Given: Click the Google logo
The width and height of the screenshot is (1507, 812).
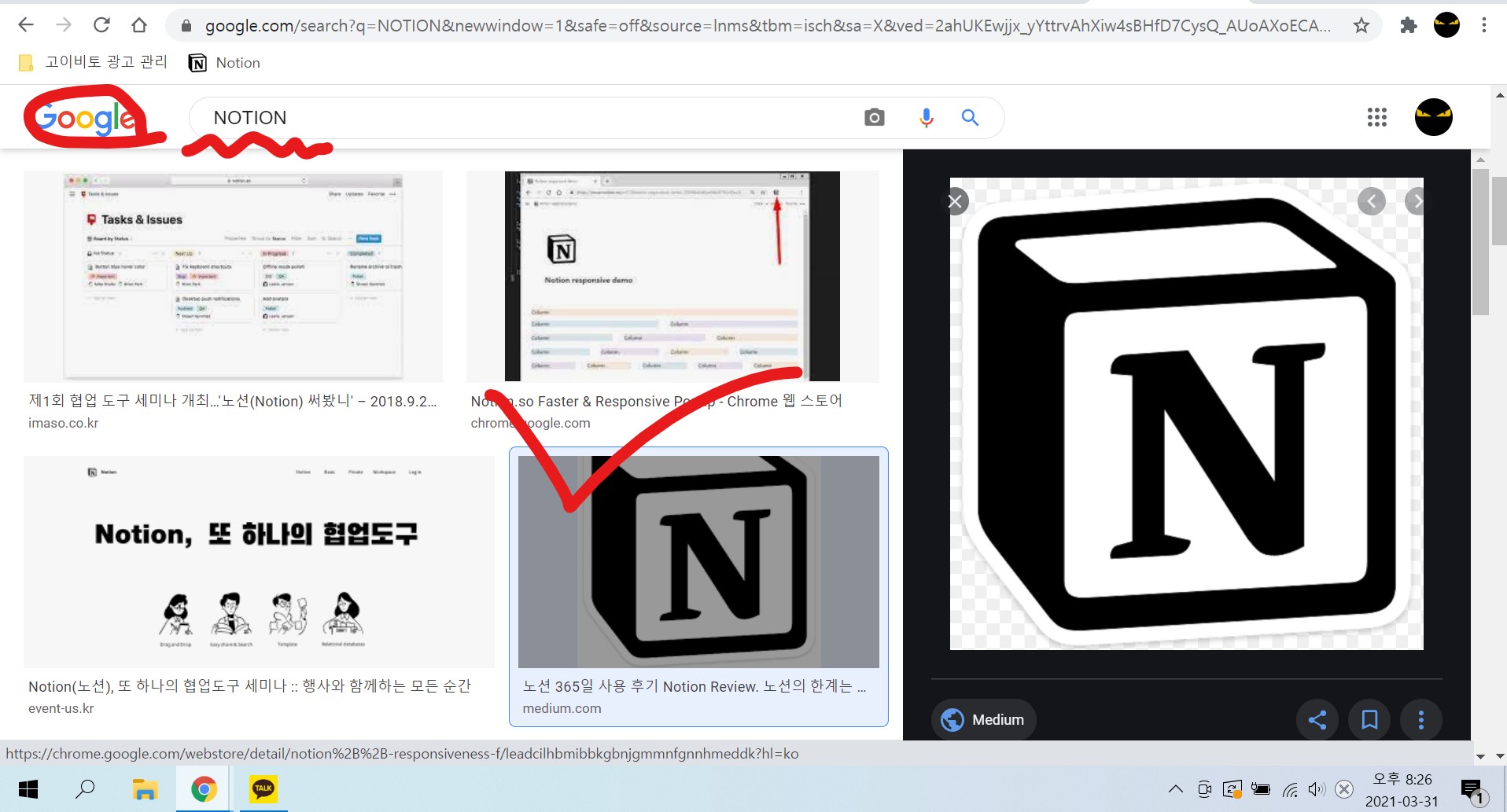Looking at the screenshot, I should (x=86, y=119).
